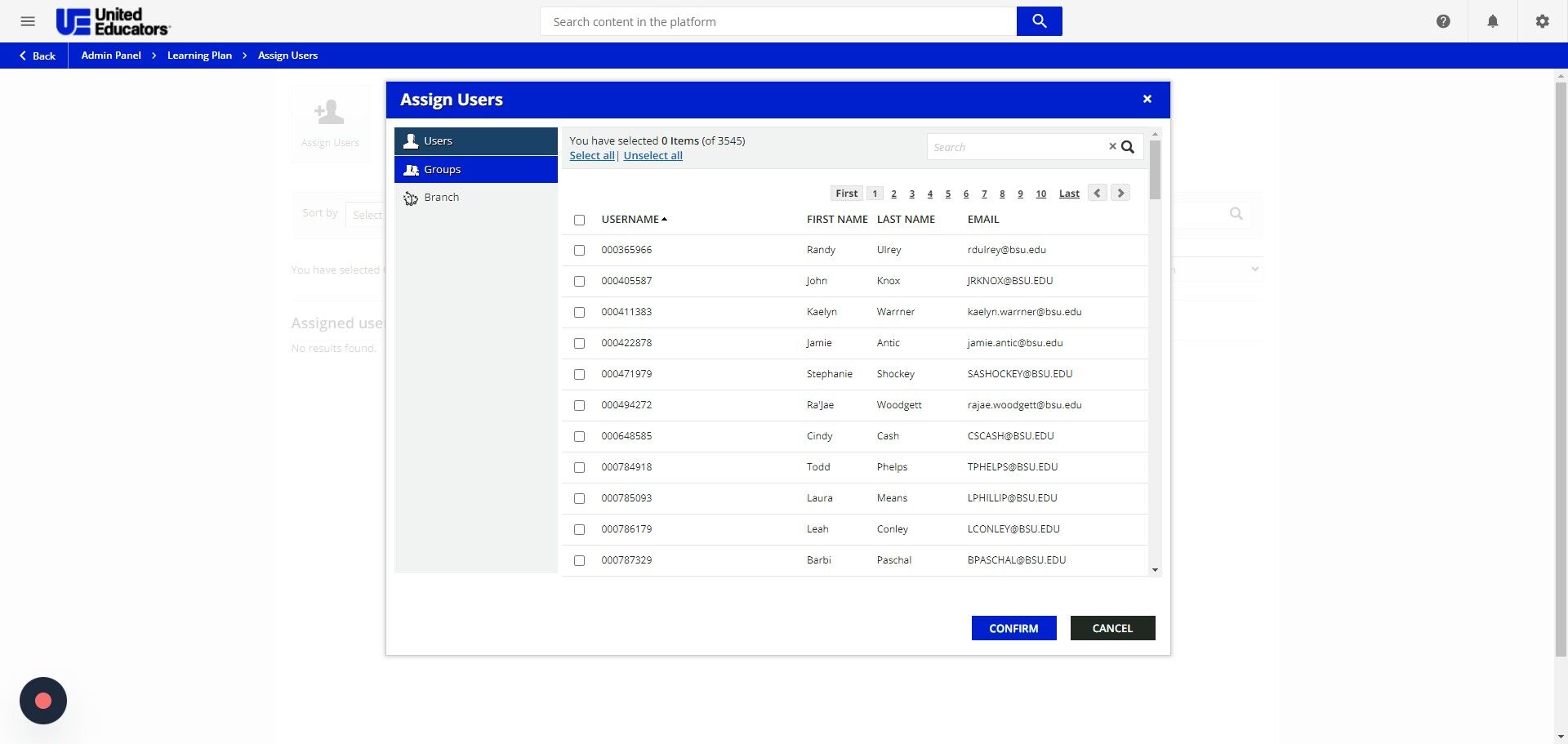The height and width of the screenshot is (744, 1568).
Task: Switch to the Groups tab
Action: point(476,169)
